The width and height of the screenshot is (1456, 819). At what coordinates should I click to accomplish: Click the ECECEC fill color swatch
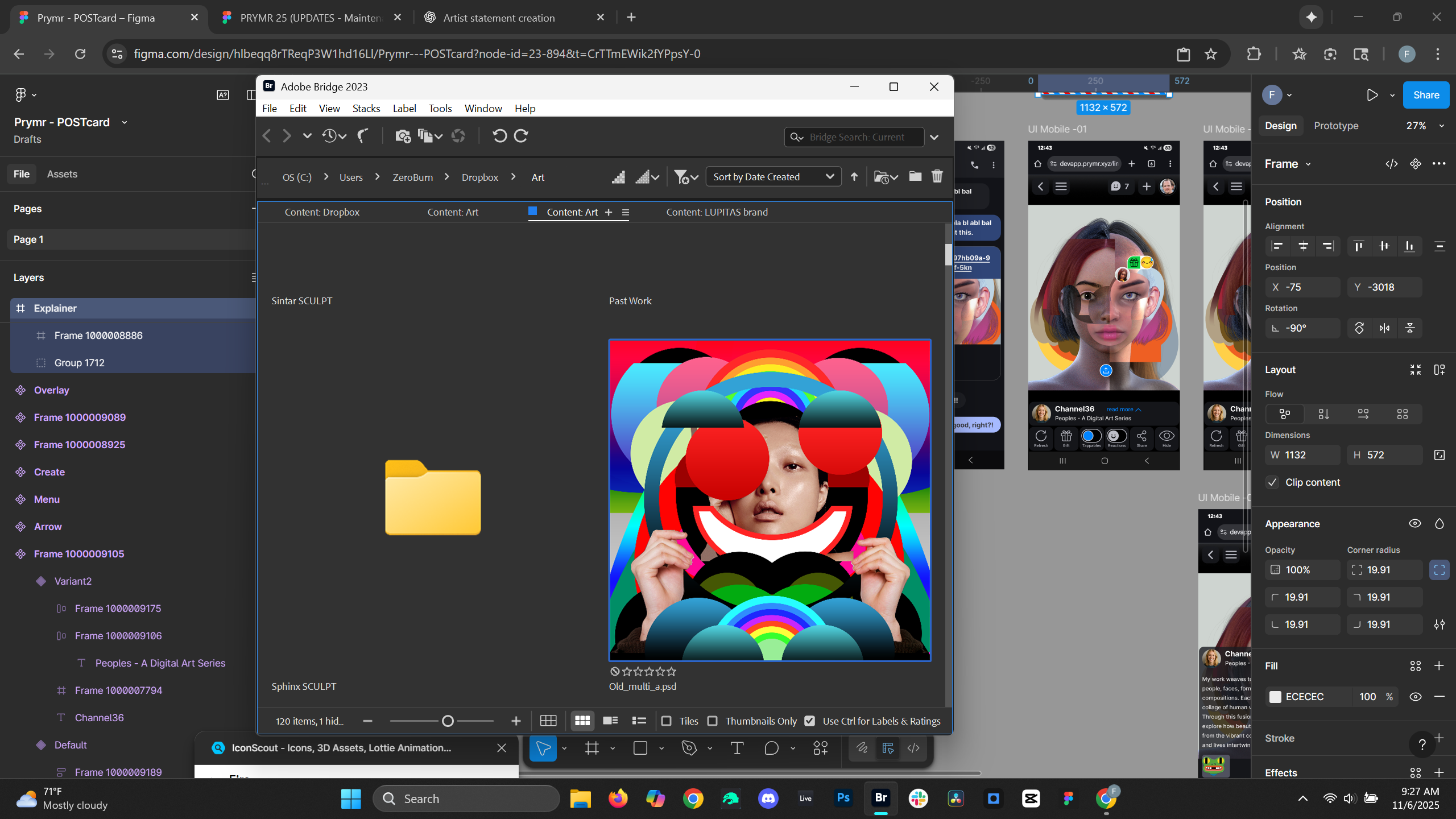1275,697
